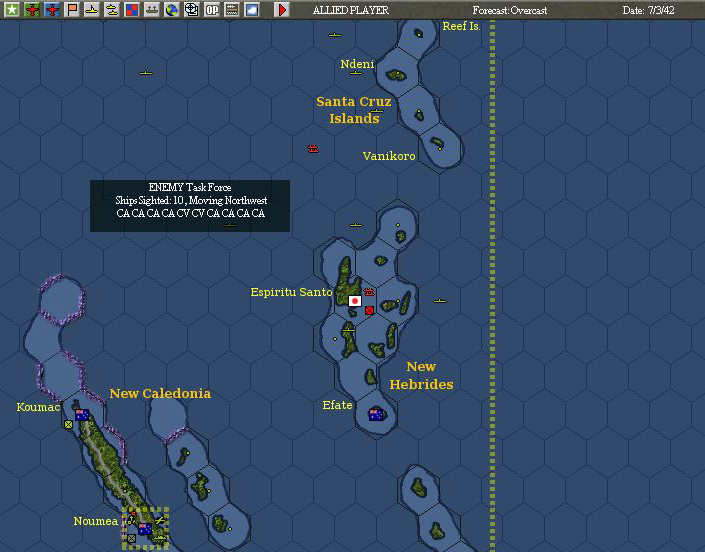Select the Australian flag base at Efate
Image resolution: width=705 pixels, height=552 pixels.
(376, 414)
